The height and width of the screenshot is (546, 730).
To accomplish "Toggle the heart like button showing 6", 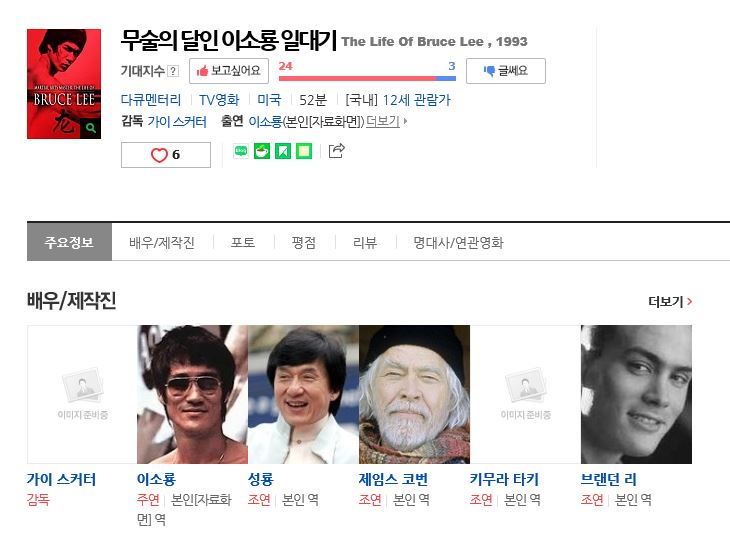I will tap(166, 155).
